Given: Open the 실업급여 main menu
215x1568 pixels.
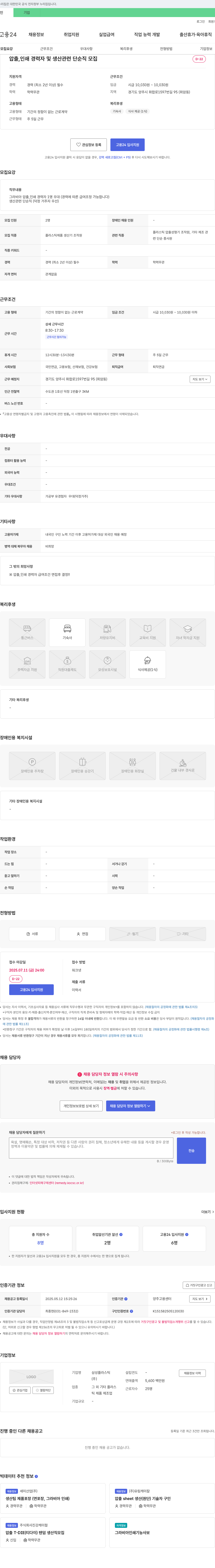Looking at the screenshot, I should pos(106,35).
